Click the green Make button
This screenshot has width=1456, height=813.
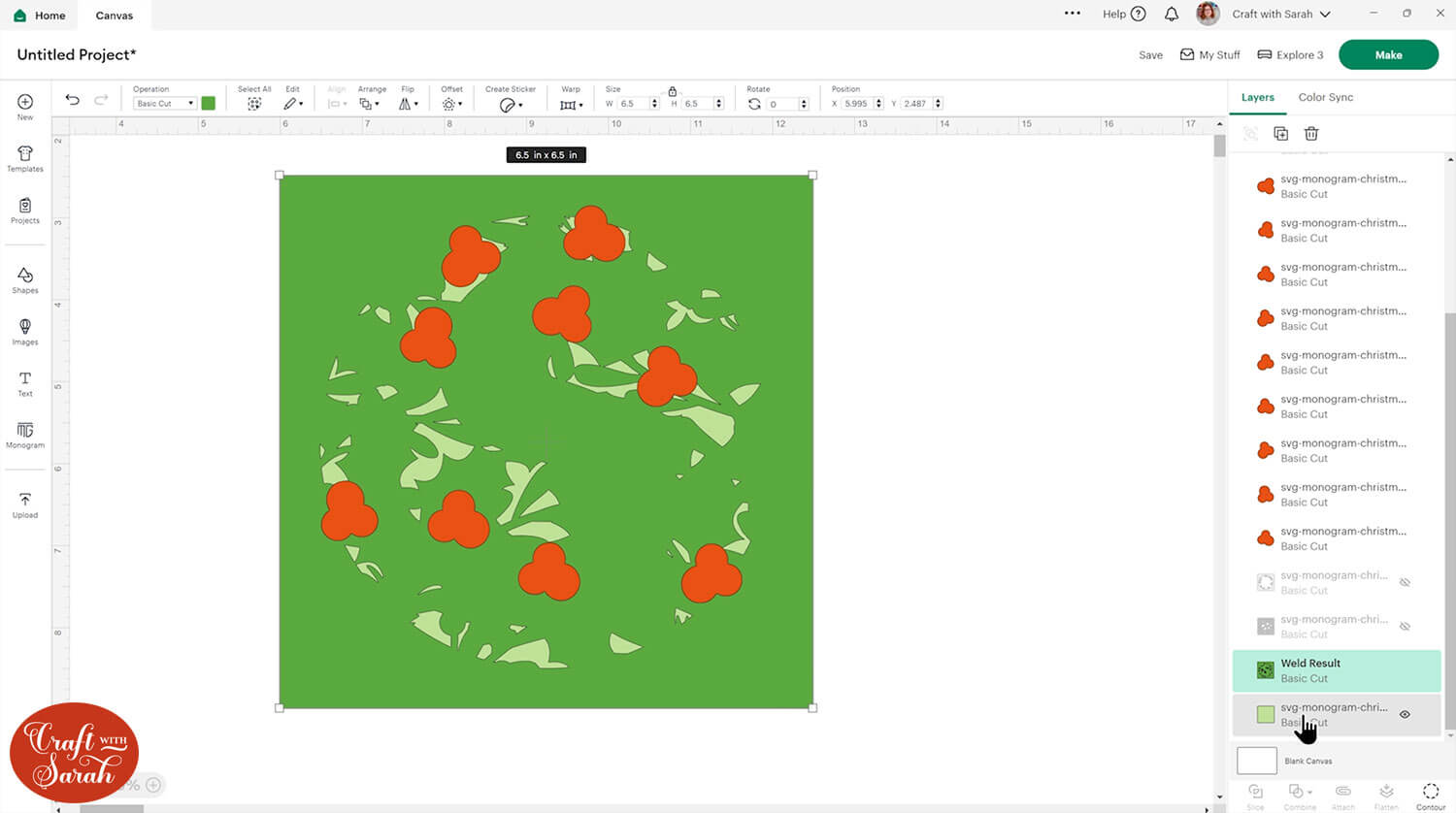(1388, 55)
